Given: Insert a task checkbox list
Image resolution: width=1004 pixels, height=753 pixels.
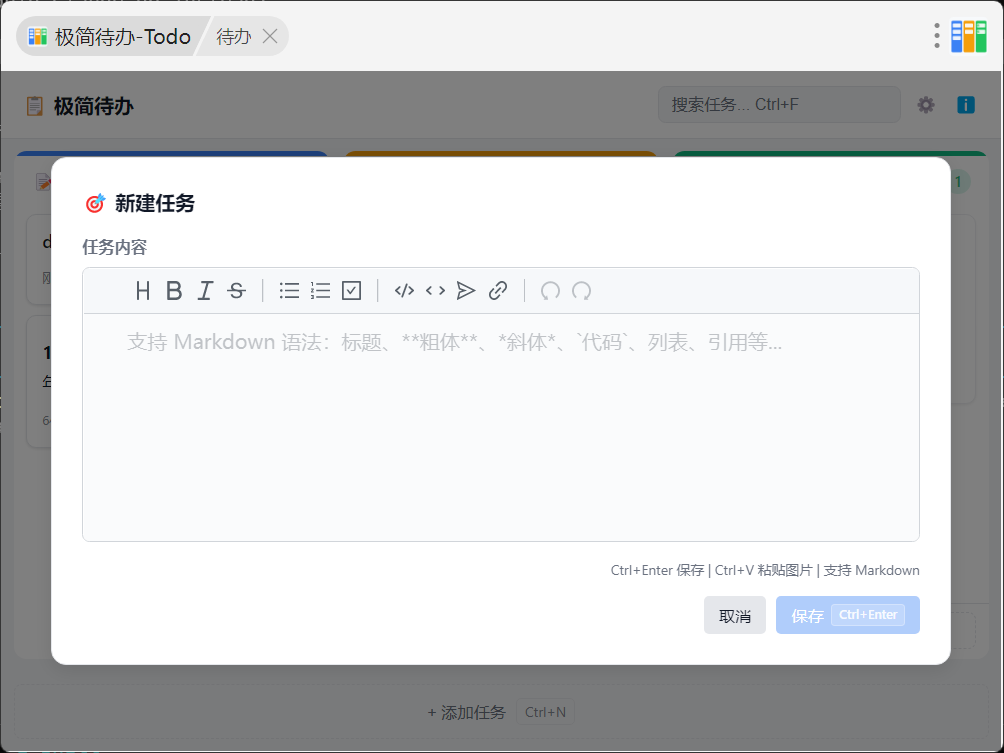Looking at the screenshot, I should tap(352, 291).
